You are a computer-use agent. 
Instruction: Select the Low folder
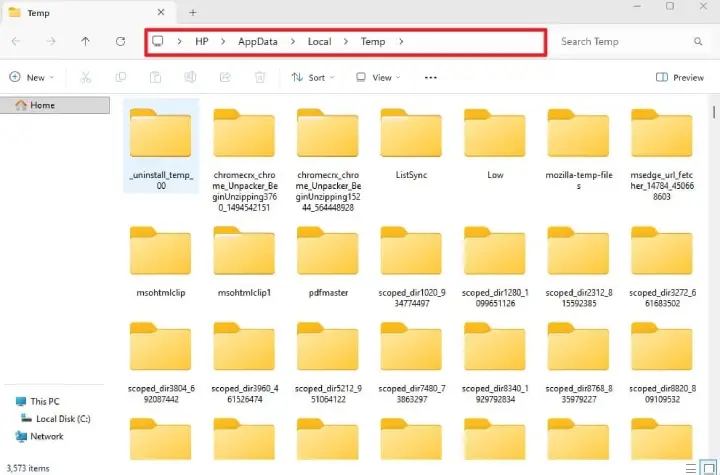495,143
